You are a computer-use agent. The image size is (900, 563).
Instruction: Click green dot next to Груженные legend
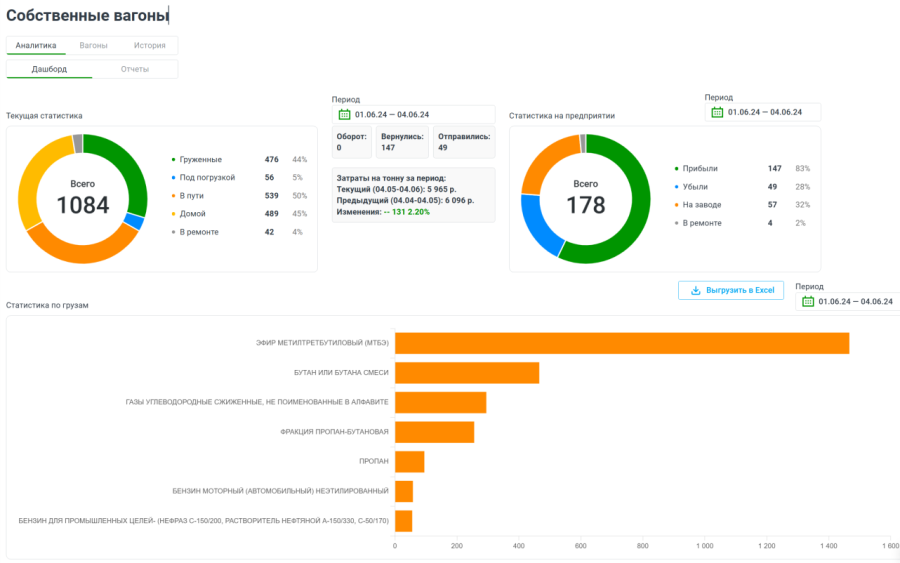173,160
